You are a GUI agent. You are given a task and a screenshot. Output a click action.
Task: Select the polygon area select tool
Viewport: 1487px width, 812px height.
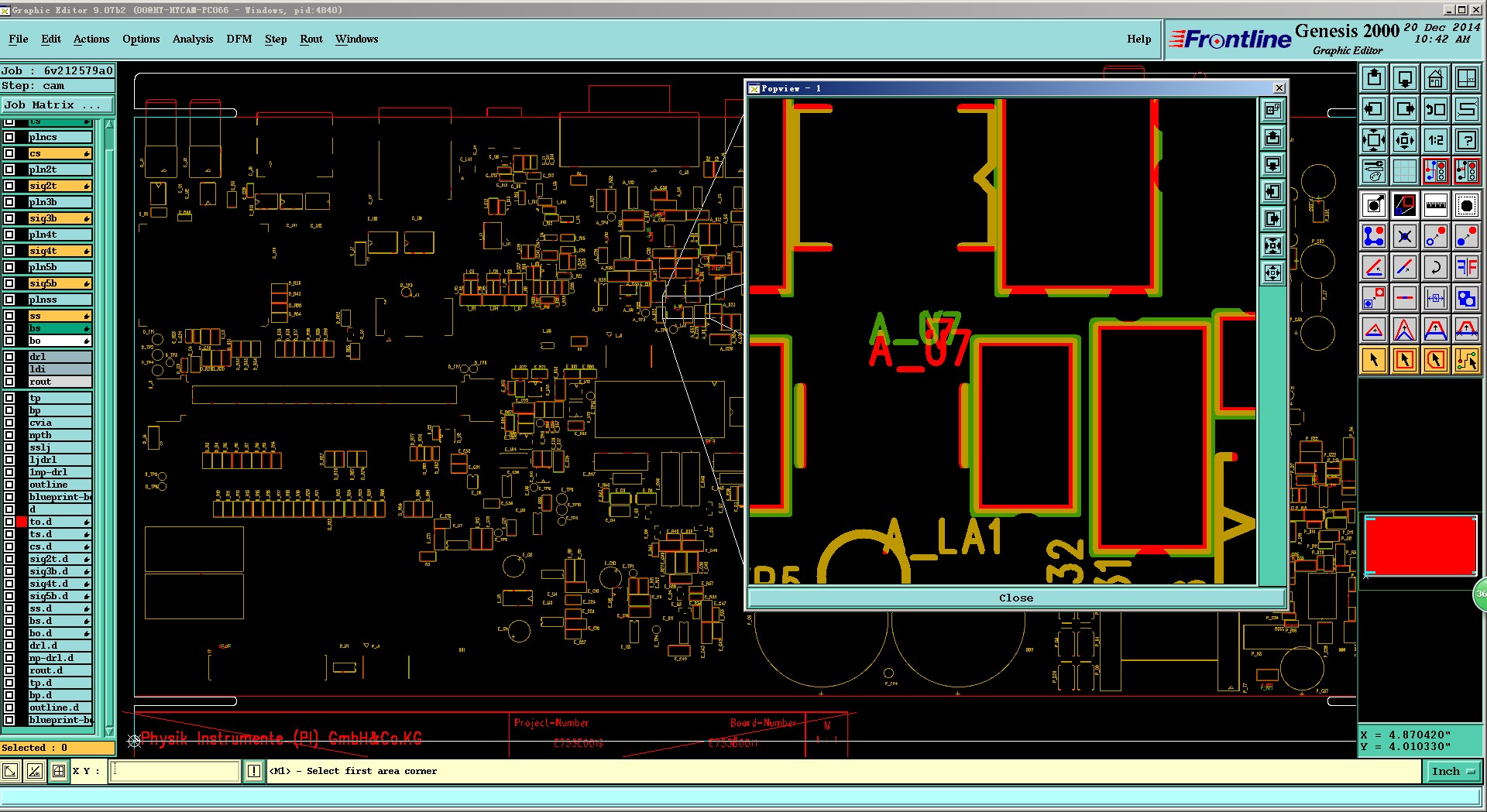[x=1436, y=360]
